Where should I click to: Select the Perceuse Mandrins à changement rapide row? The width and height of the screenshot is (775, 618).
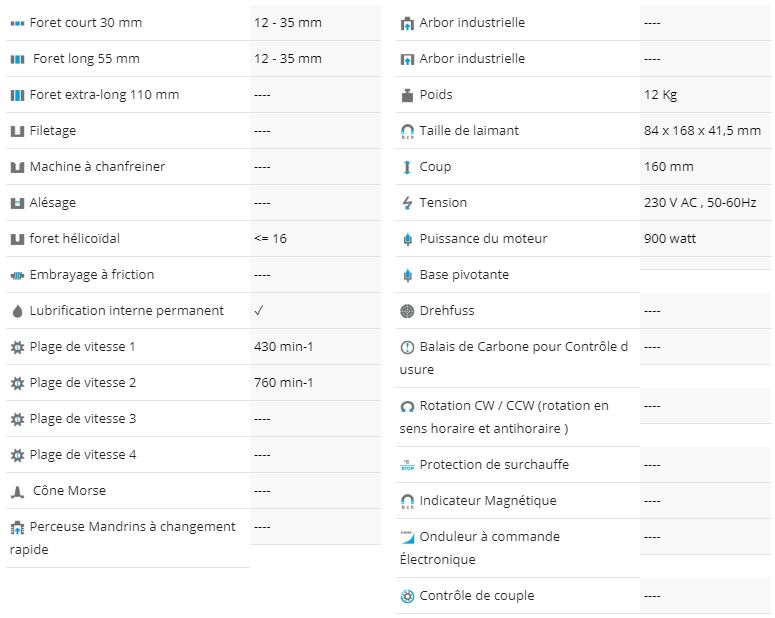[193, 538]
